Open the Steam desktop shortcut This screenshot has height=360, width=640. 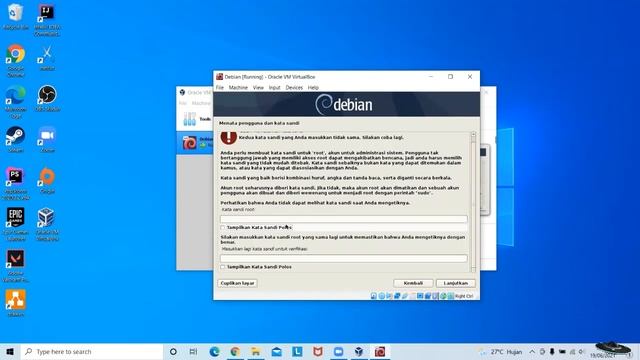point(16,139)
